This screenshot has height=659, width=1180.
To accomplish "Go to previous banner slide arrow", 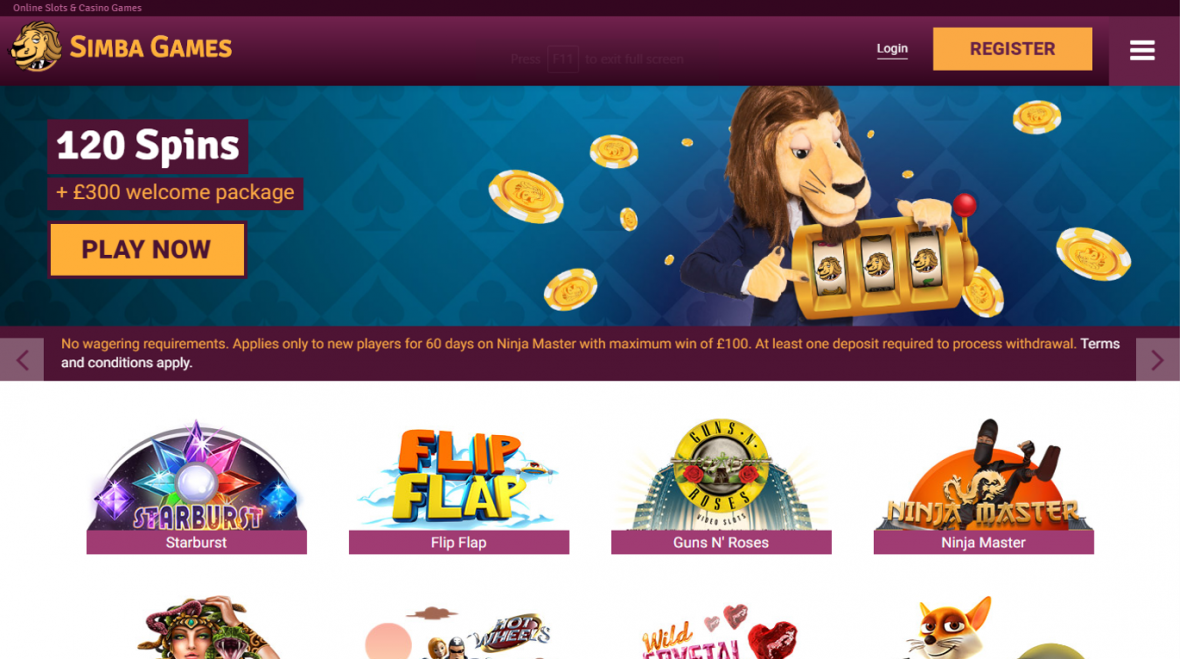I will pyautogui.click(x=22, y=360).
